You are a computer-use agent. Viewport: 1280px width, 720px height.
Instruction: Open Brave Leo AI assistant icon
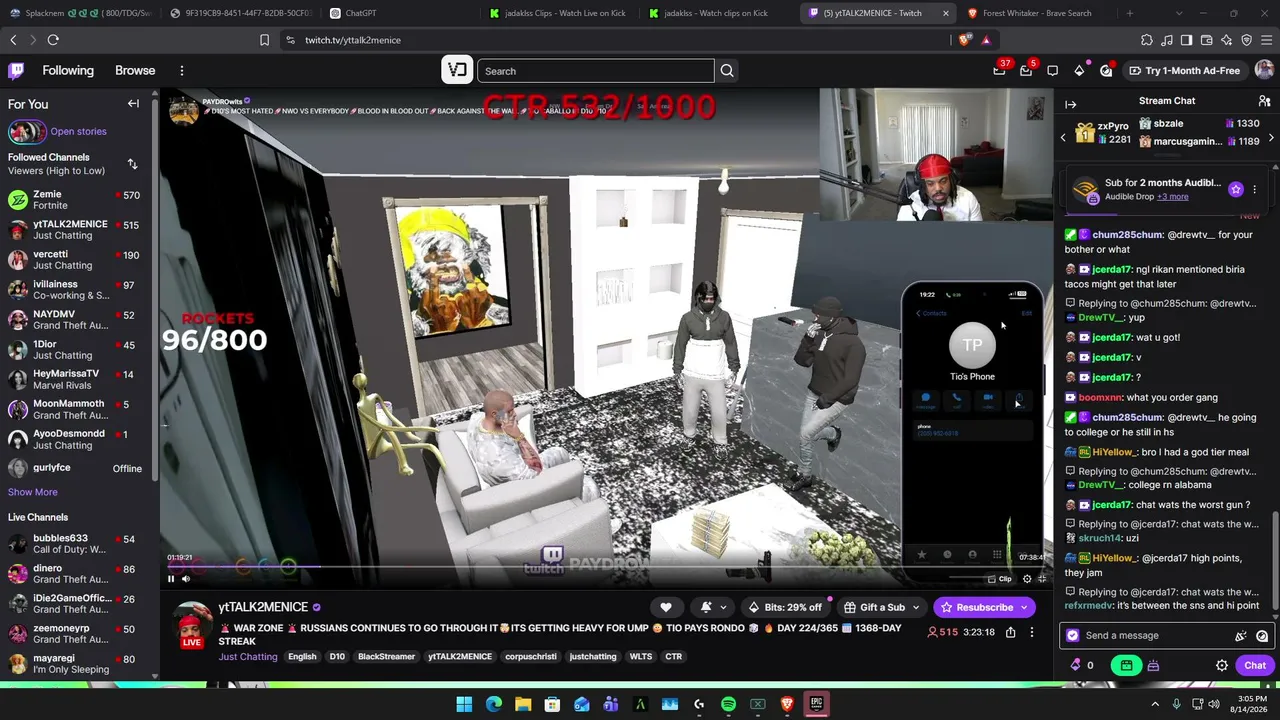1227,40
